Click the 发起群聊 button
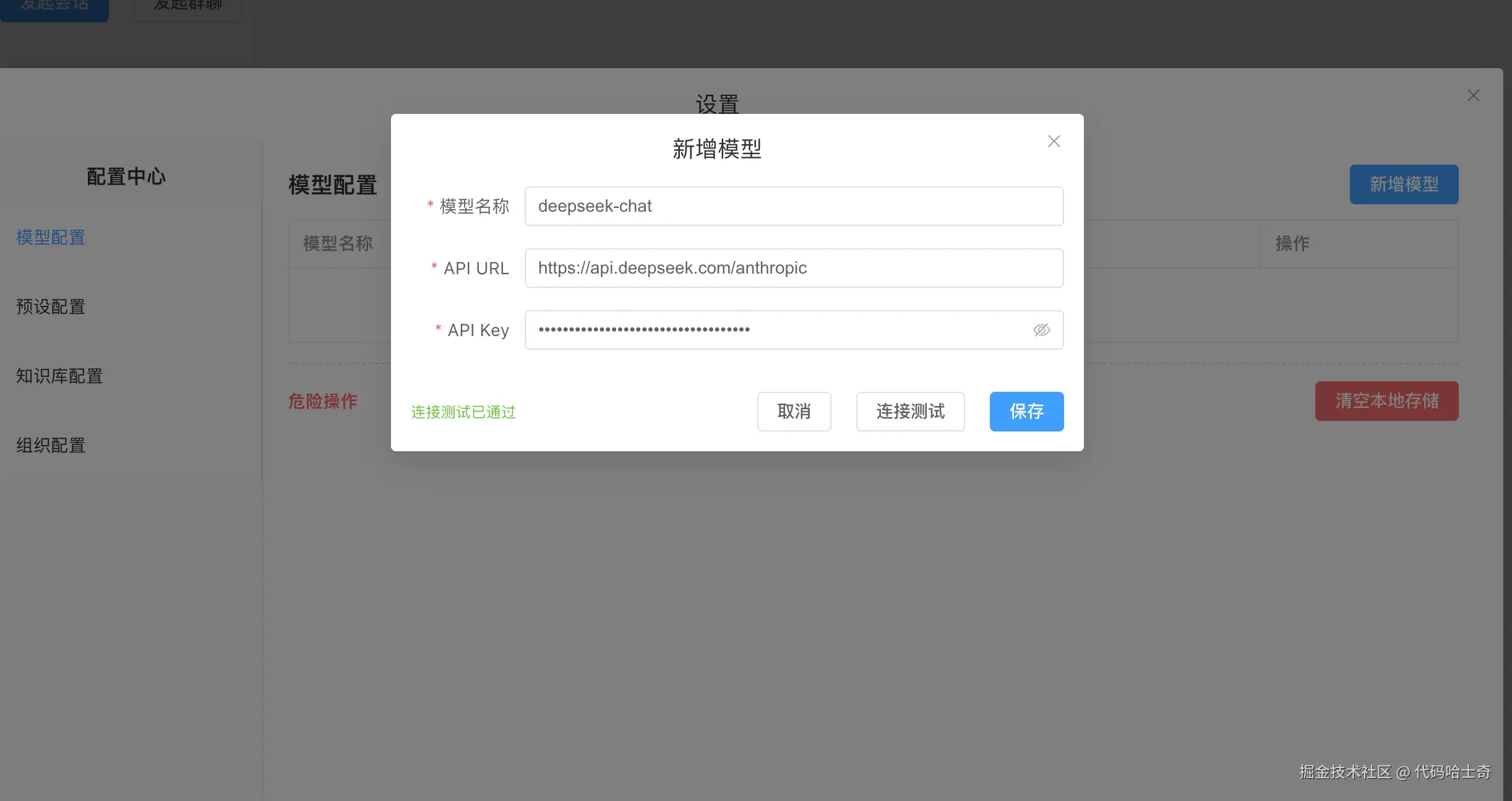The width and height of the screenshot is (1512, 801). (x=187, y=6)
